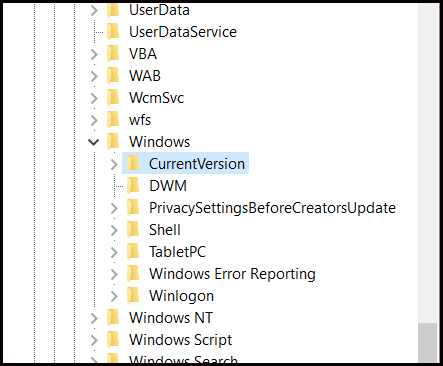Click the Winlogon folder icon
The width and height of the screenshot is (443, 366).
133,296
